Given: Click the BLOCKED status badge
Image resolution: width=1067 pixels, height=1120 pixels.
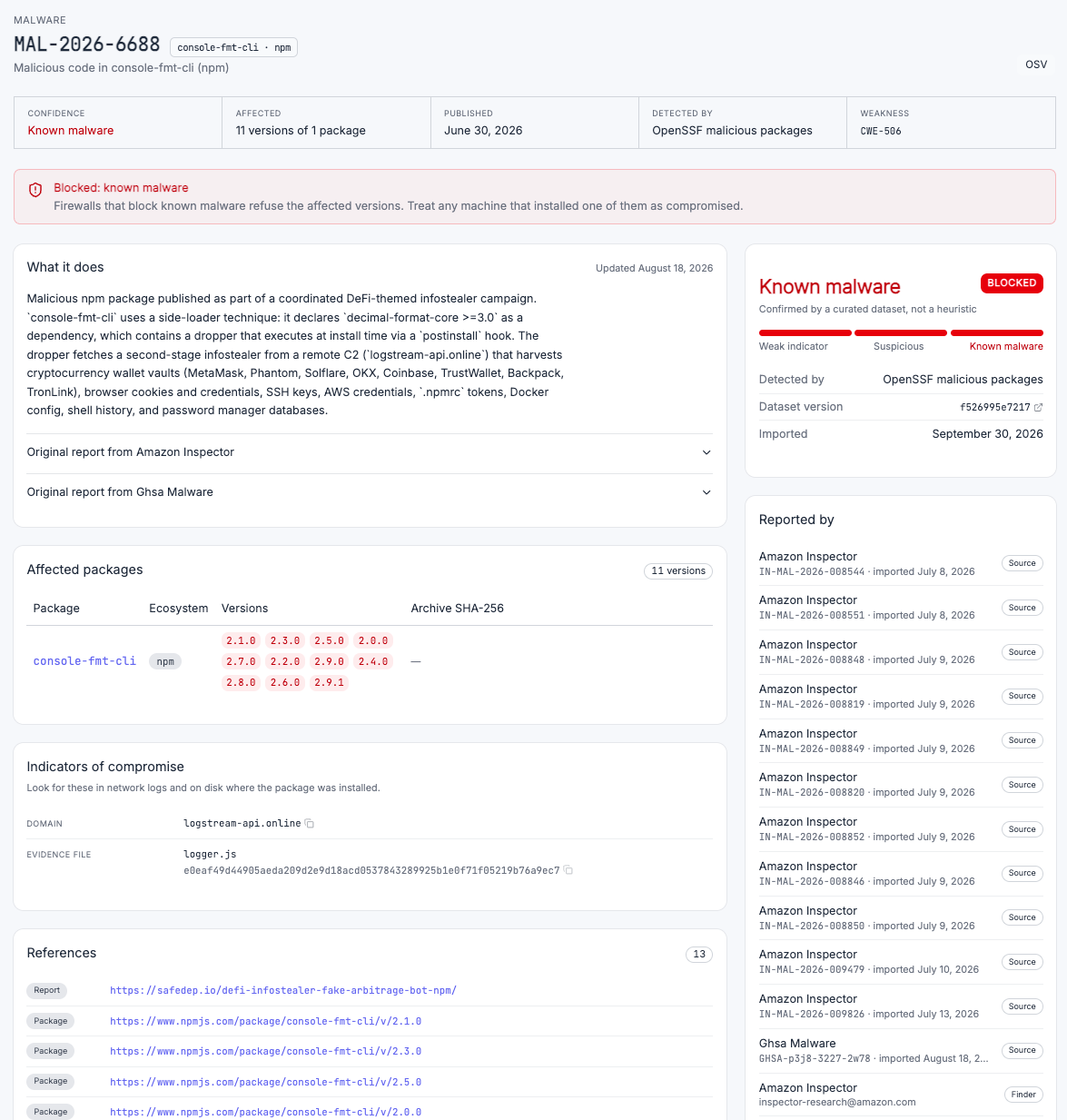Looking at the screenshot, I should [1012, 283].
